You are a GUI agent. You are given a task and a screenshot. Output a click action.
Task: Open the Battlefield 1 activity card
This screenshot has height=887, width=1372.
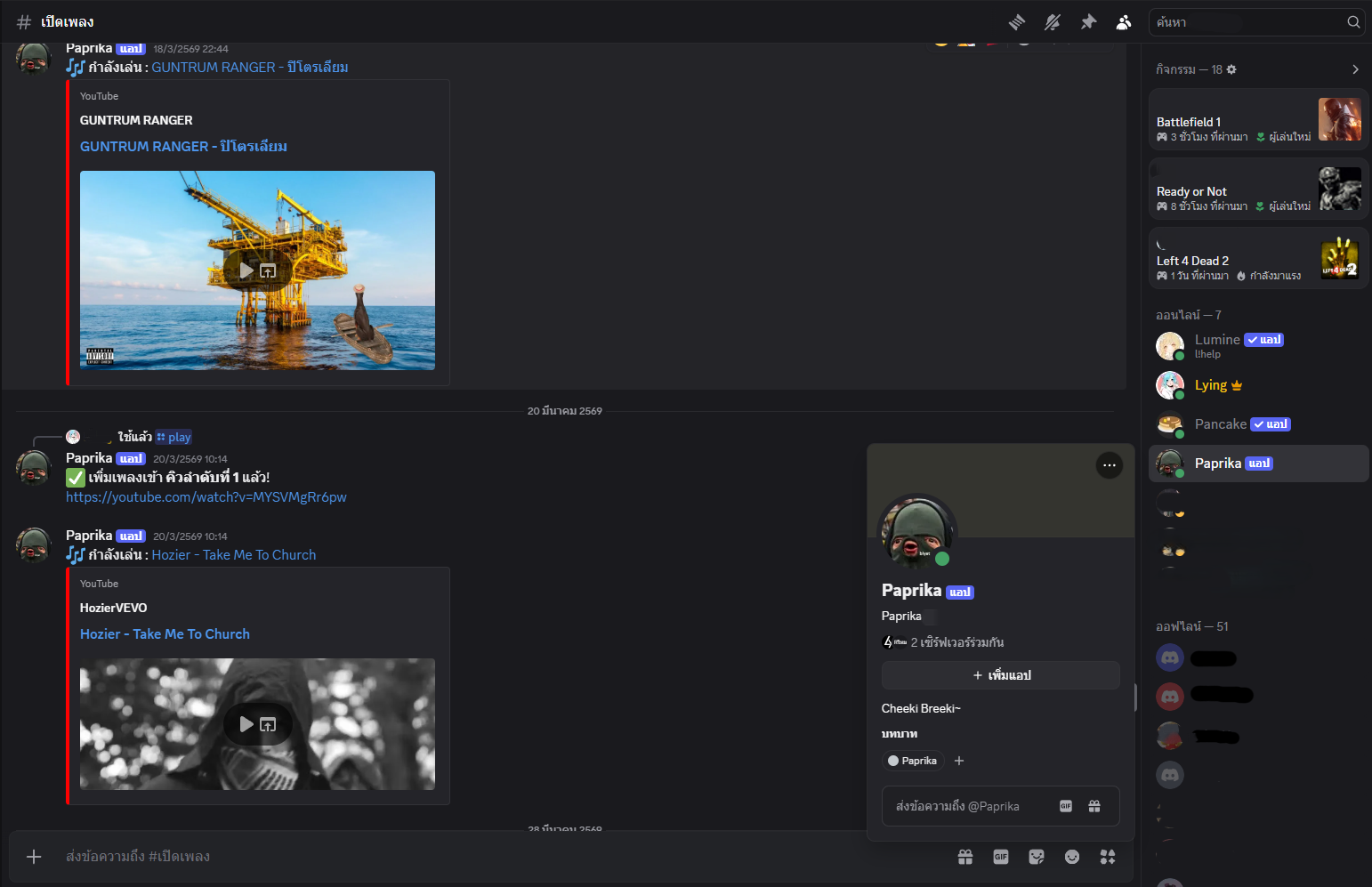click(1258, 119)
